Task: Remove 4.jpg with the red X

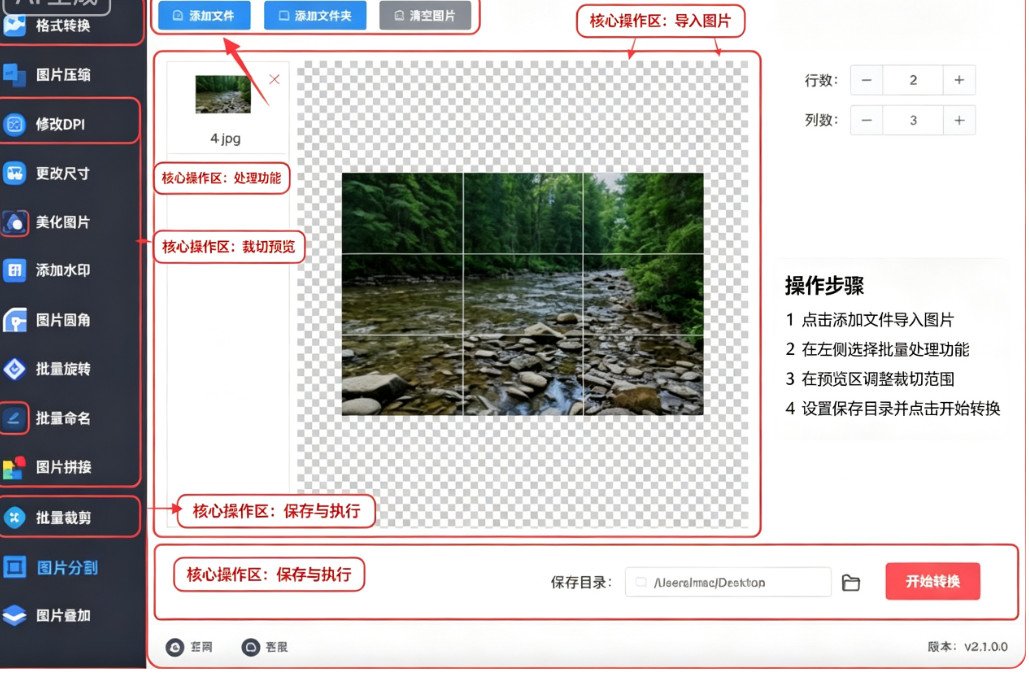Action: (274, 79)
